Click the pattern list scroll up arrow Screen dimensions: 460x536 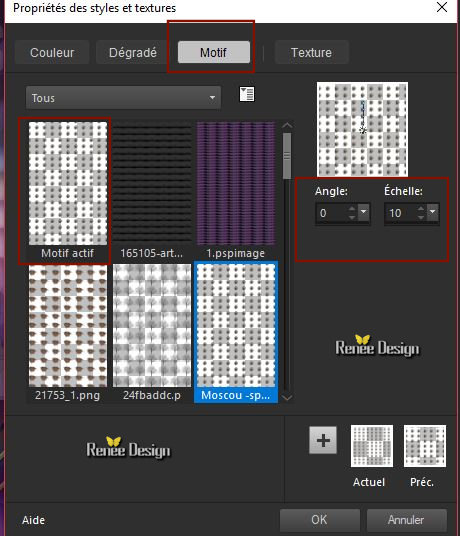click(x=287, y=126)
